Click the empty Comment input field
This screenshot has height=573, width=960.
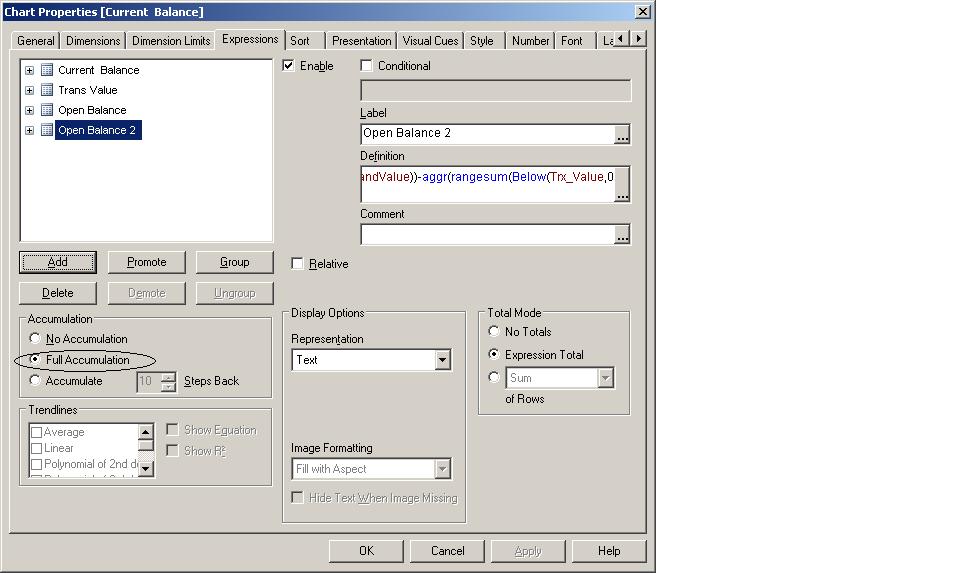(487, 234)
